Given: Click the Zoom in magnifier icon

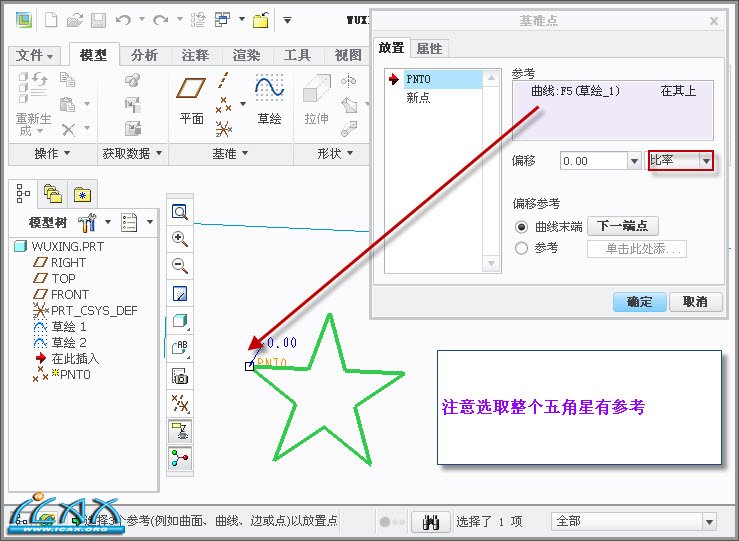Looking at the screenshot, I should tap(180, 239).
